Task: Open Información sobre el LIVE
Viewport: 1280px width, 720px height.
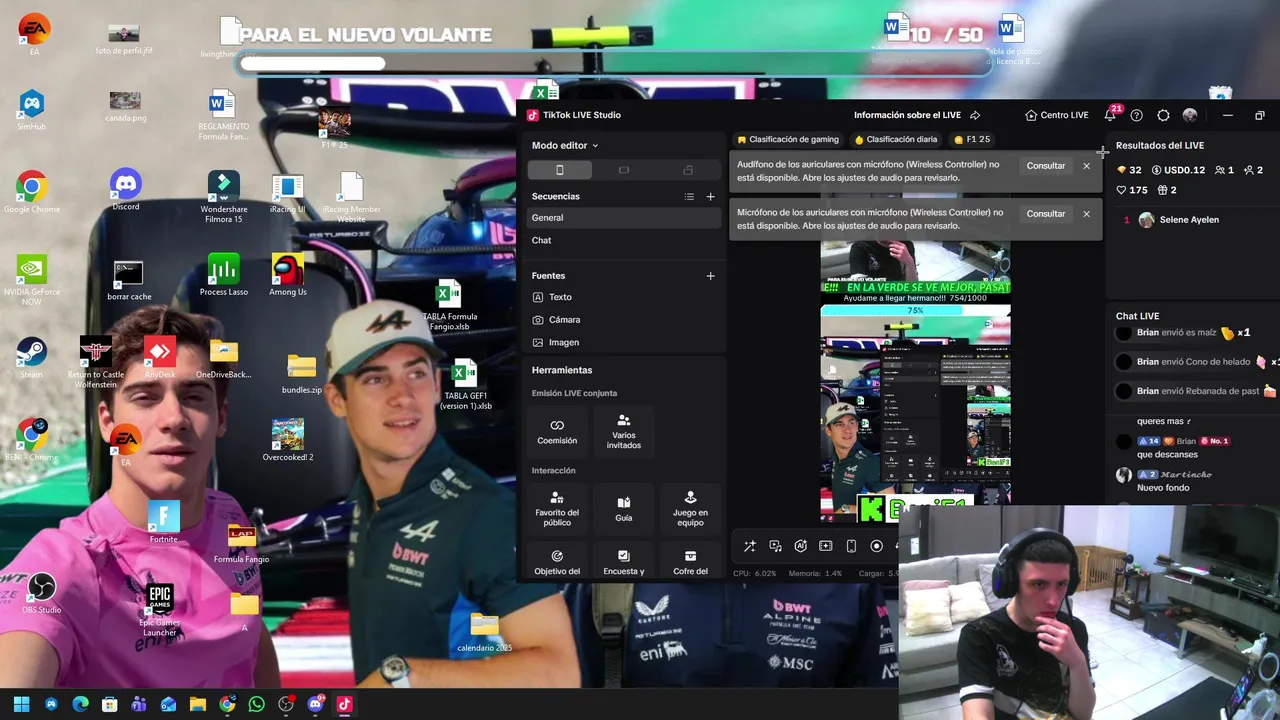Action: 907,115
